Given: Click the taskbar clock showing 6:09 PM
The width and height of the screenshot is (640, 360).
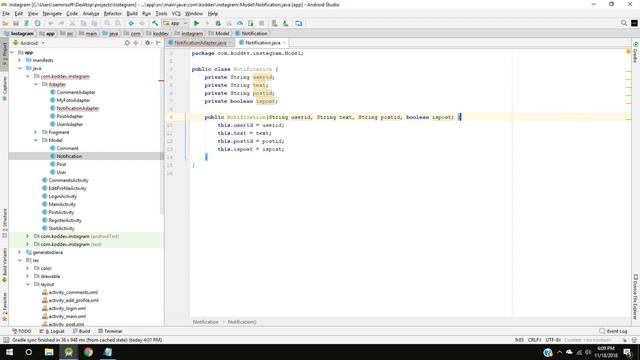Looking at the screenshot, I should pos(606,352).
